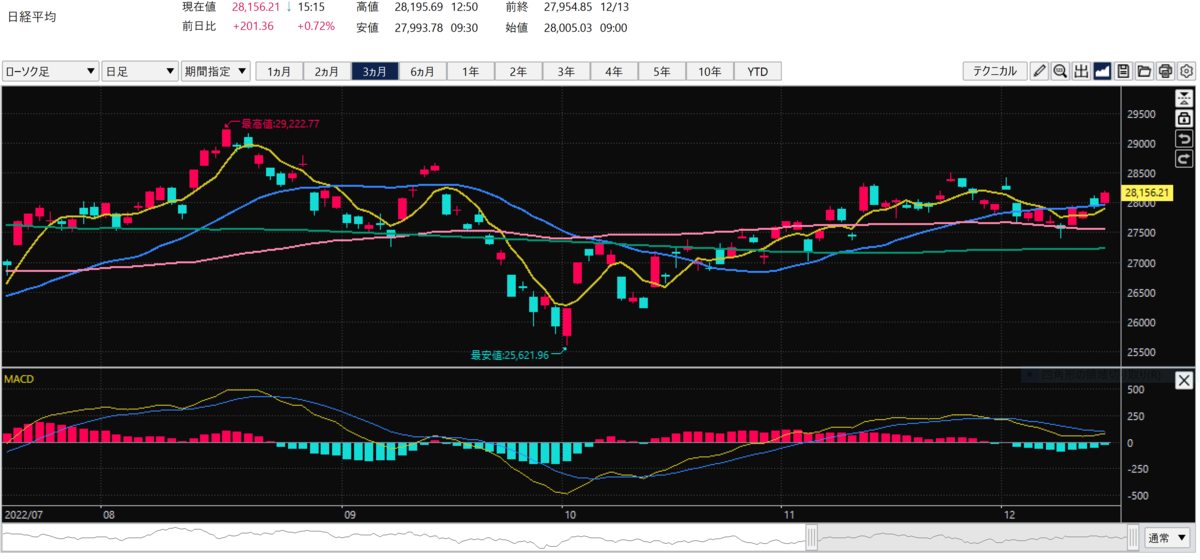Click left handle of range navigator
This screenshot has height=560, width=1200.
pyautogui.click(x=813, y=536)
